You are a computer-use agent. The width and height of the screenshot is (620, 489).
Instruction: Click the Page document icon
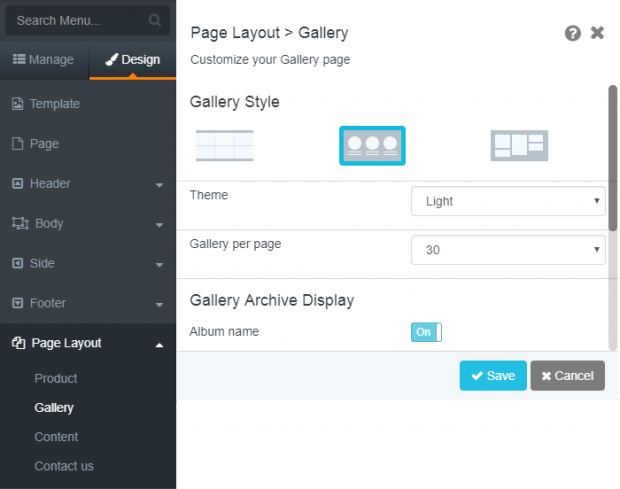17,143
